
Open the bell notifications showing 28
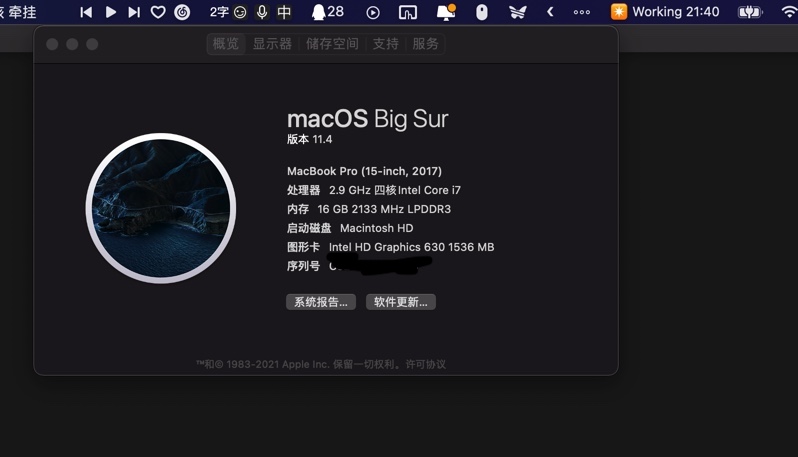pyautogui.click(x=328, y=12)
